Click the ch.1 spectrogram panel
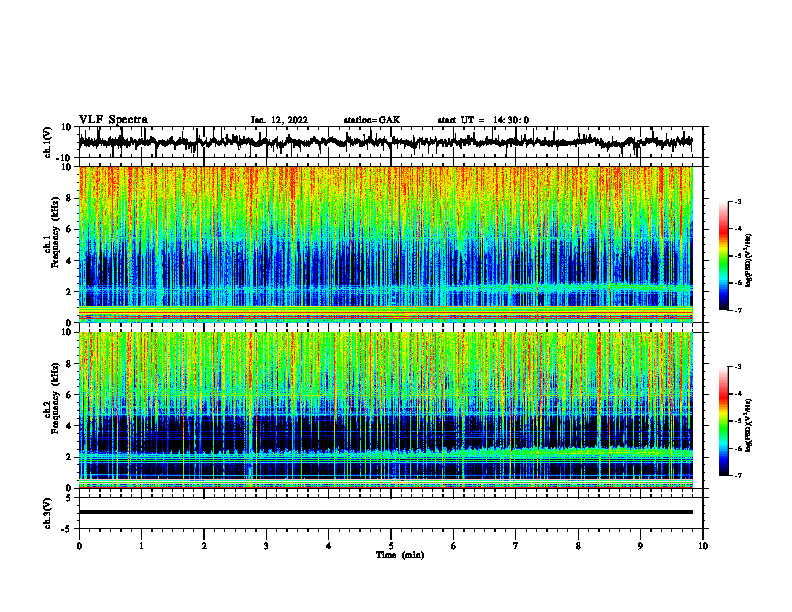The width and height of the screenshot is (792, 612). (385, 244)
